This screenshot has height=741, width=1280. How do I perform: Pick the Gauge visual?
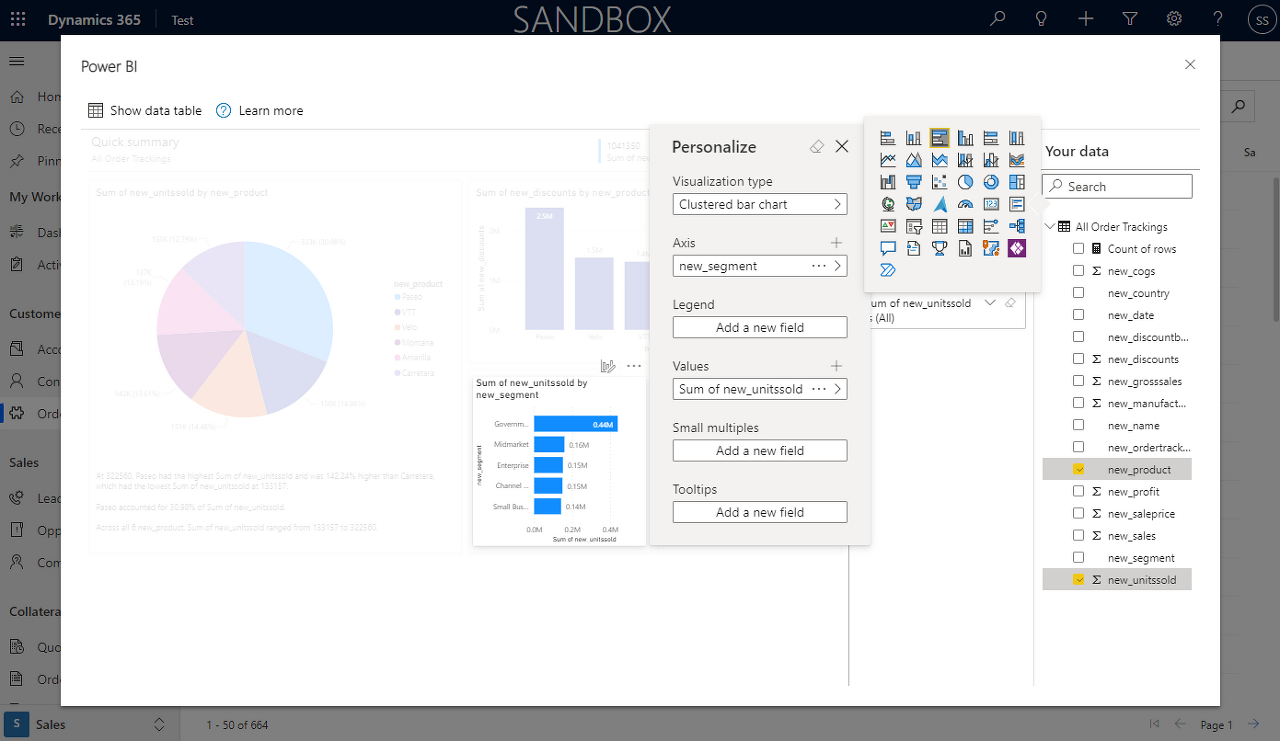point(965,204)
